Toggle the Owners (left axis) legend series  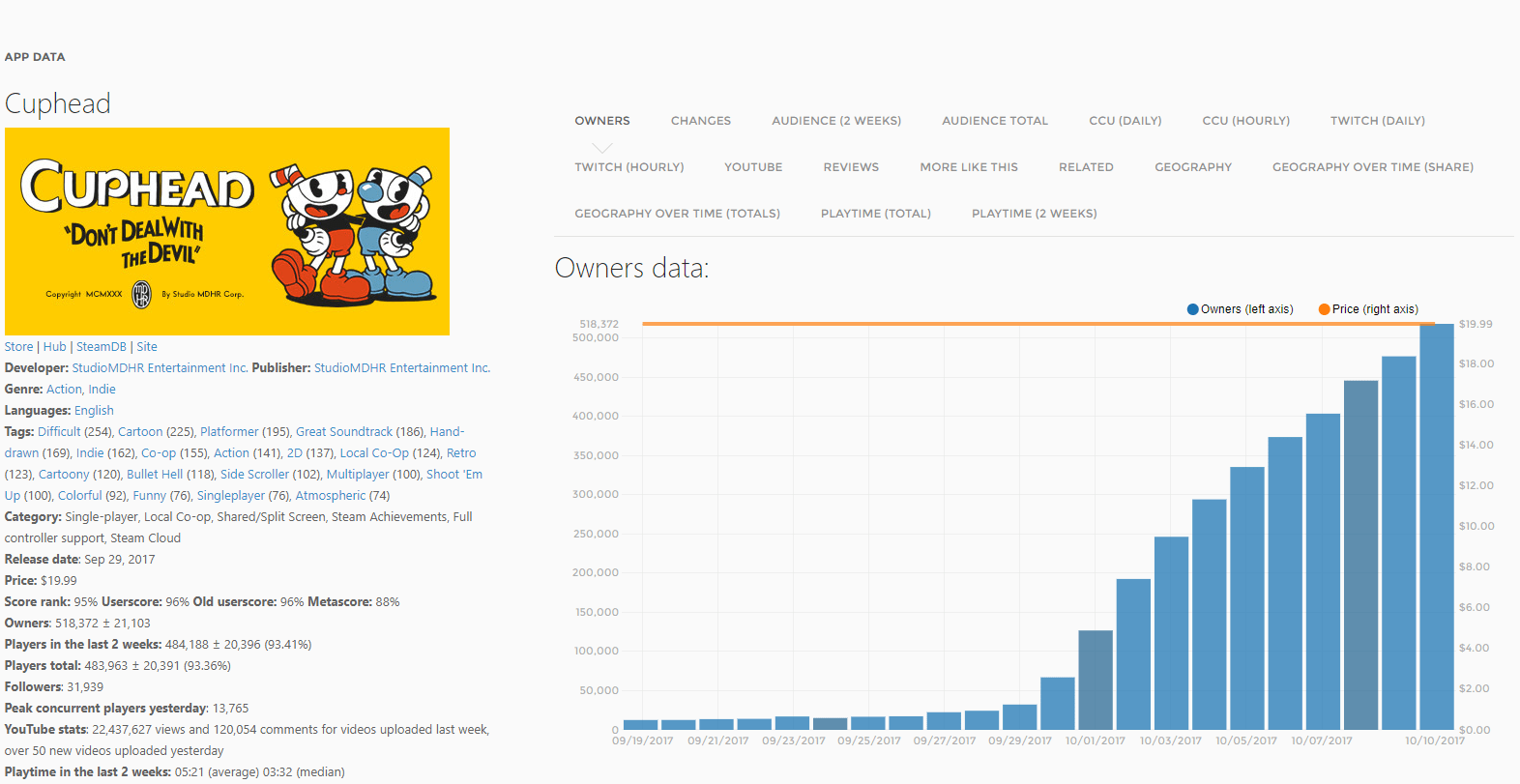(1240, 309)
